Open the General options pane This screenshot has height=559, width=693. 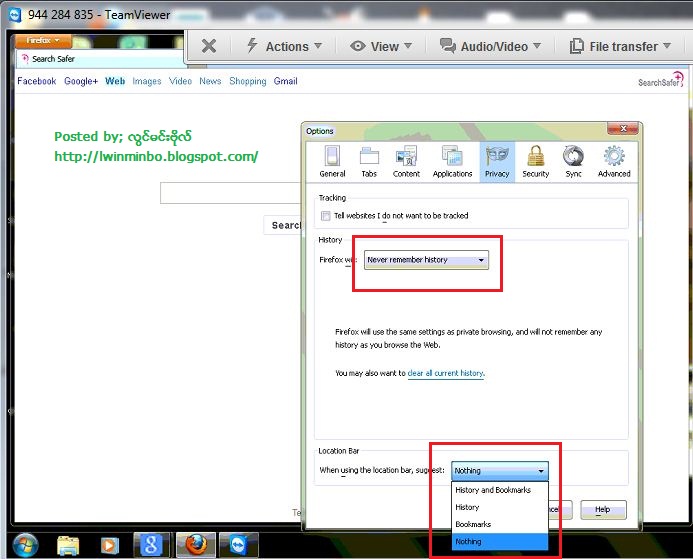click(332, 162)
